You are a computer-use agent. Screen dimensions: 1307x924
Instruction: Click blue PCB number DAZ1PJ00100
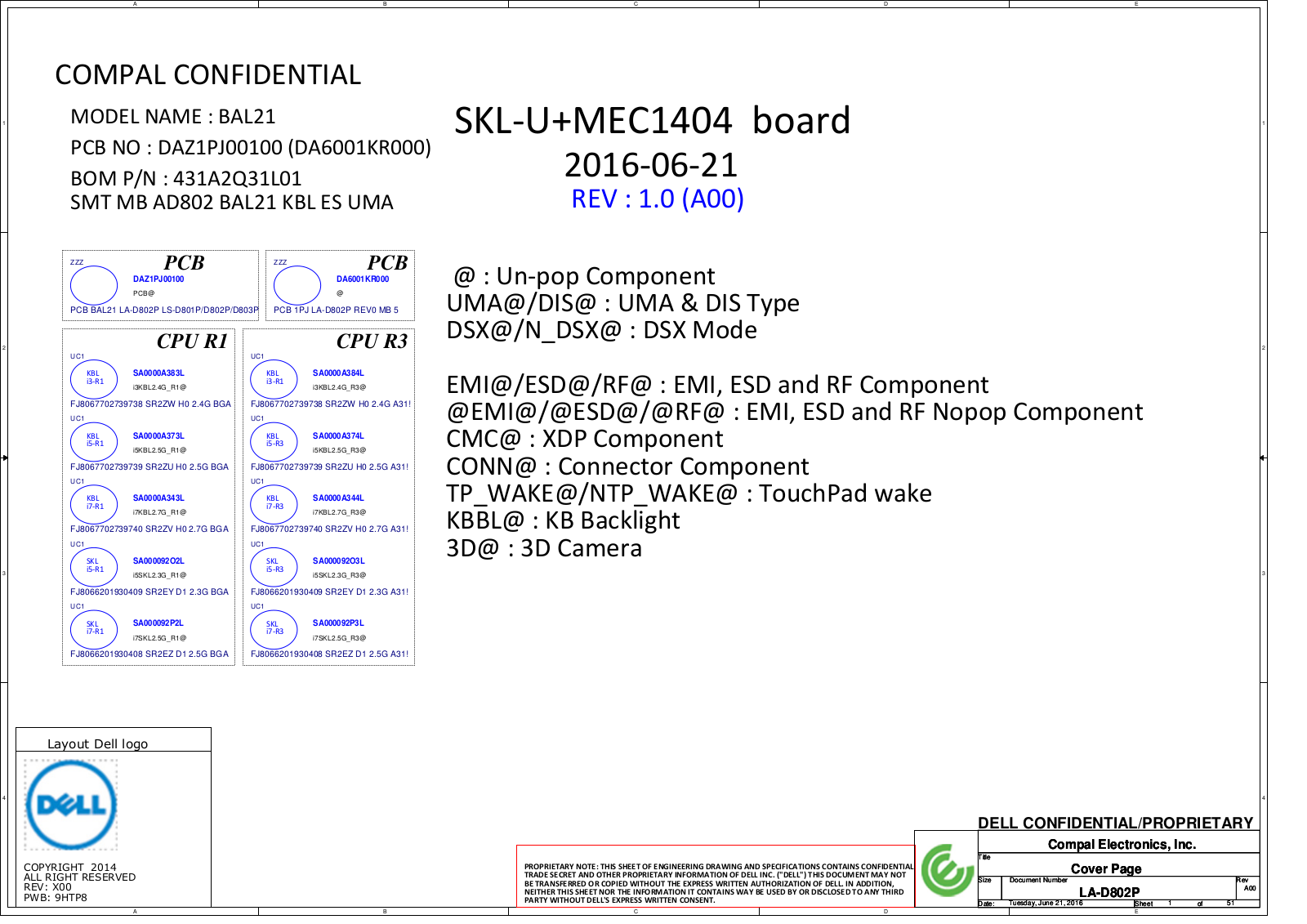point(158,279)
